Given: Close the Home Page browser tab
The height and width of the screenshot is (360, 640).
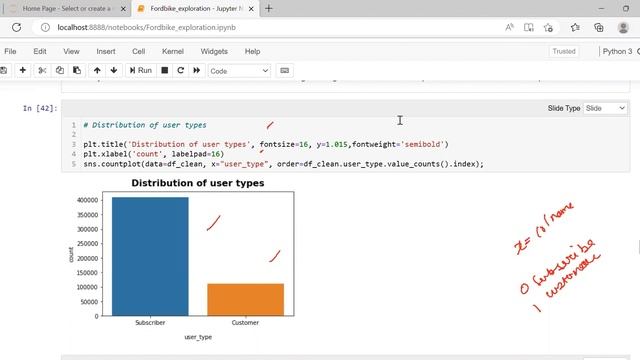Looking at the screenshot, I should 123,9.
